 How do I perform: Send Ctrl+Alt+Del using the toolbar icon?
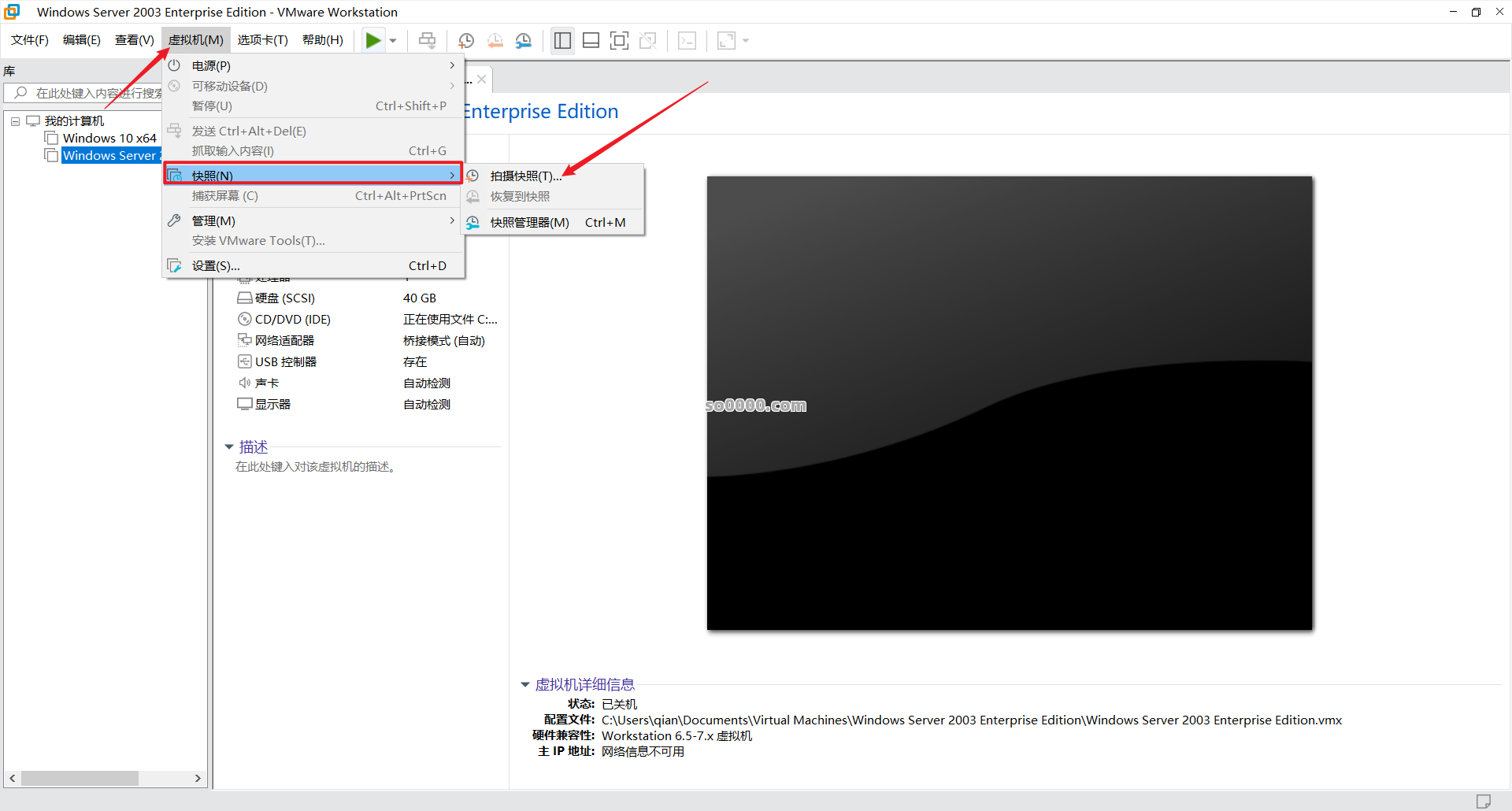pos(427,40)
